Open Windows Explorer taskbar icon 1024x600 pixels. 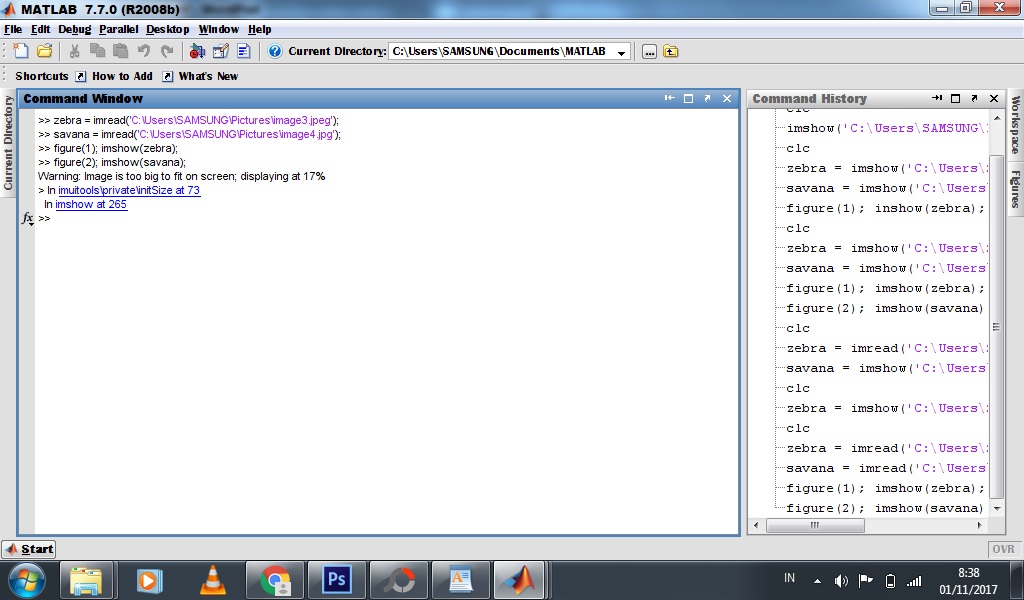click(86, 580)
